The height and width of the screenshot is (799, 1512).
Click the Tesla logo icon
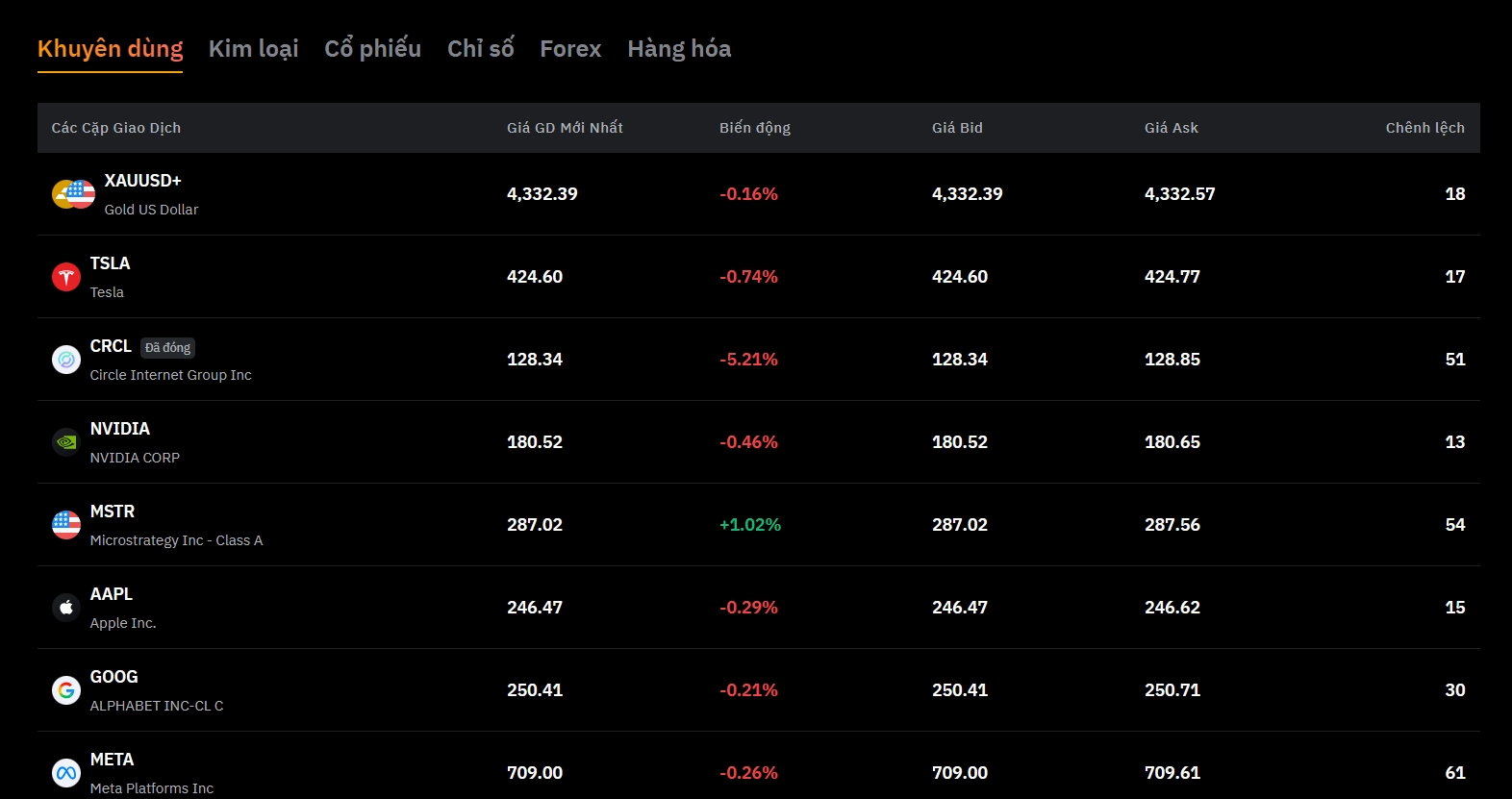point(66,277)
